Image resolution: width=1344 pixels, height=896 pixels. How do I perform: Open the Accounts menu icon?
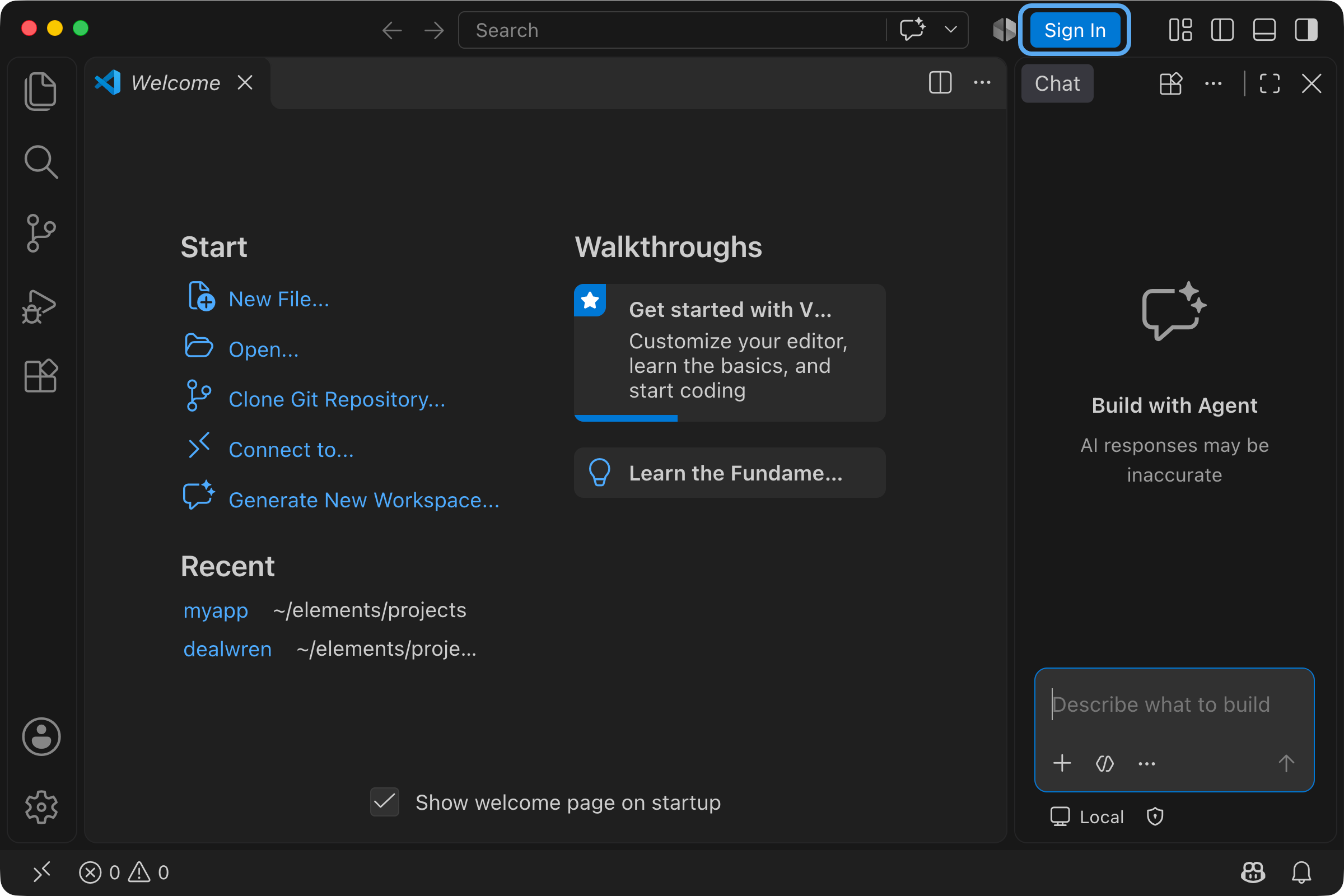point(41,736)
